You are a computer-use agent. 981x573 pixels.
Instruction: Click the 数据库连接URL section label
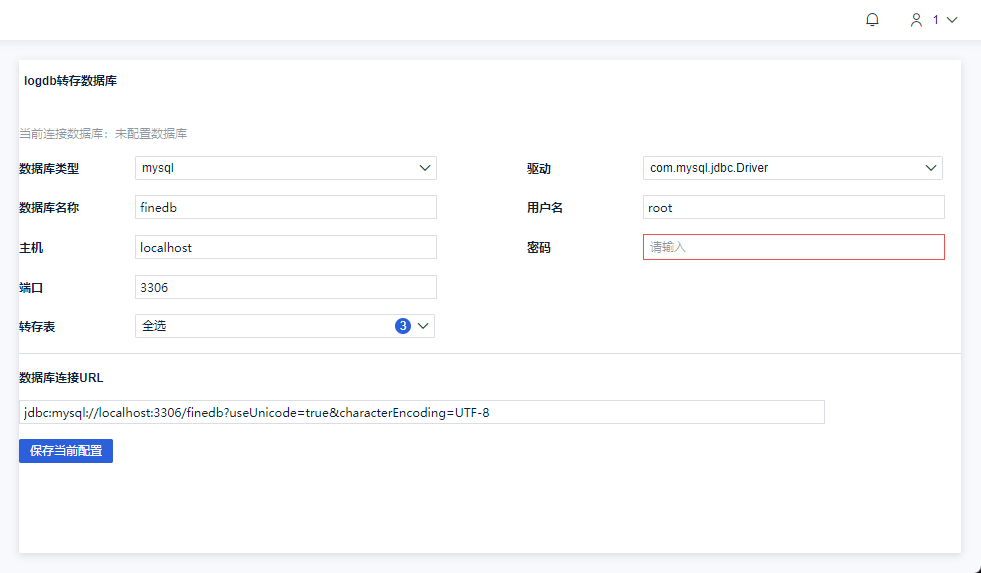pos(61,378)
